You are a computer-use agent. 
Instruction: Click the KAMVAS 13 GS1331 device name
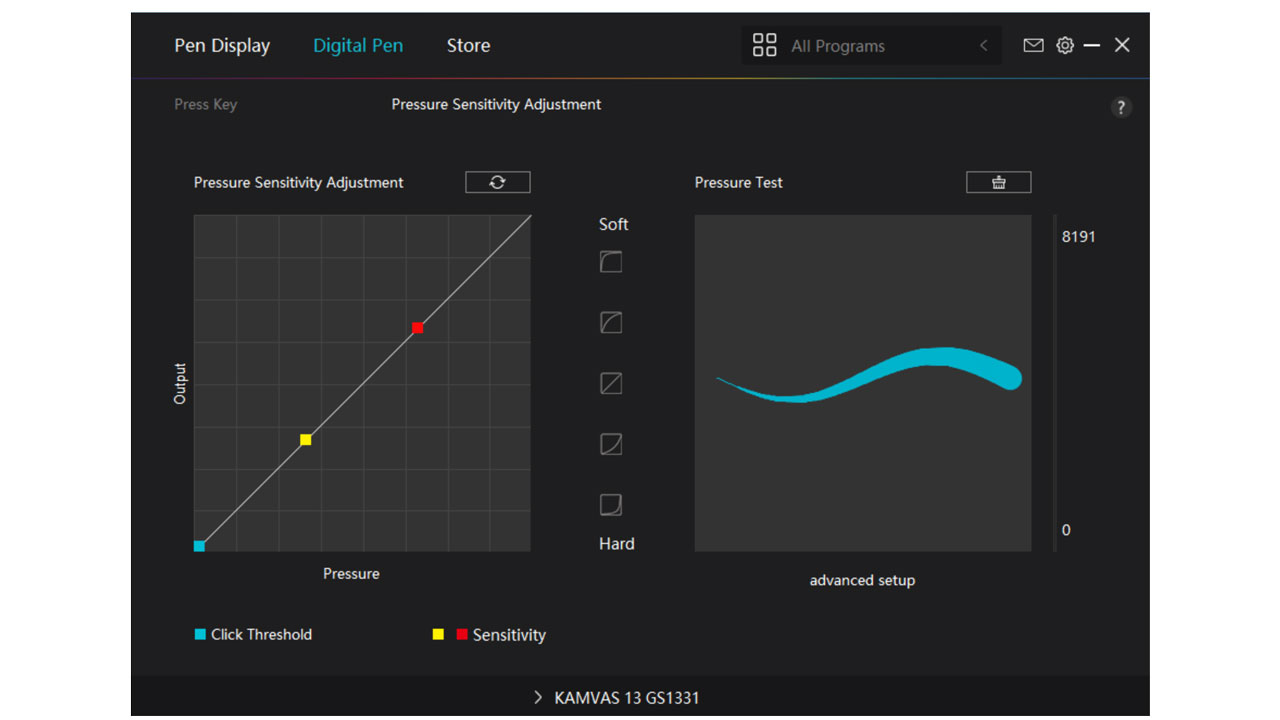click(627, 698)
